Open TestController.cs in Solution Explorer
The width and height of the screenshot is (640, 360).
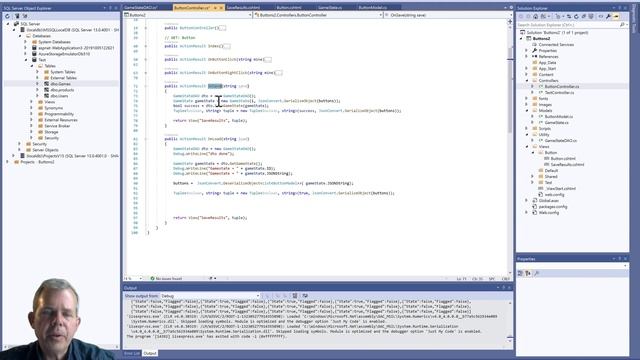(x=559, y=93)
